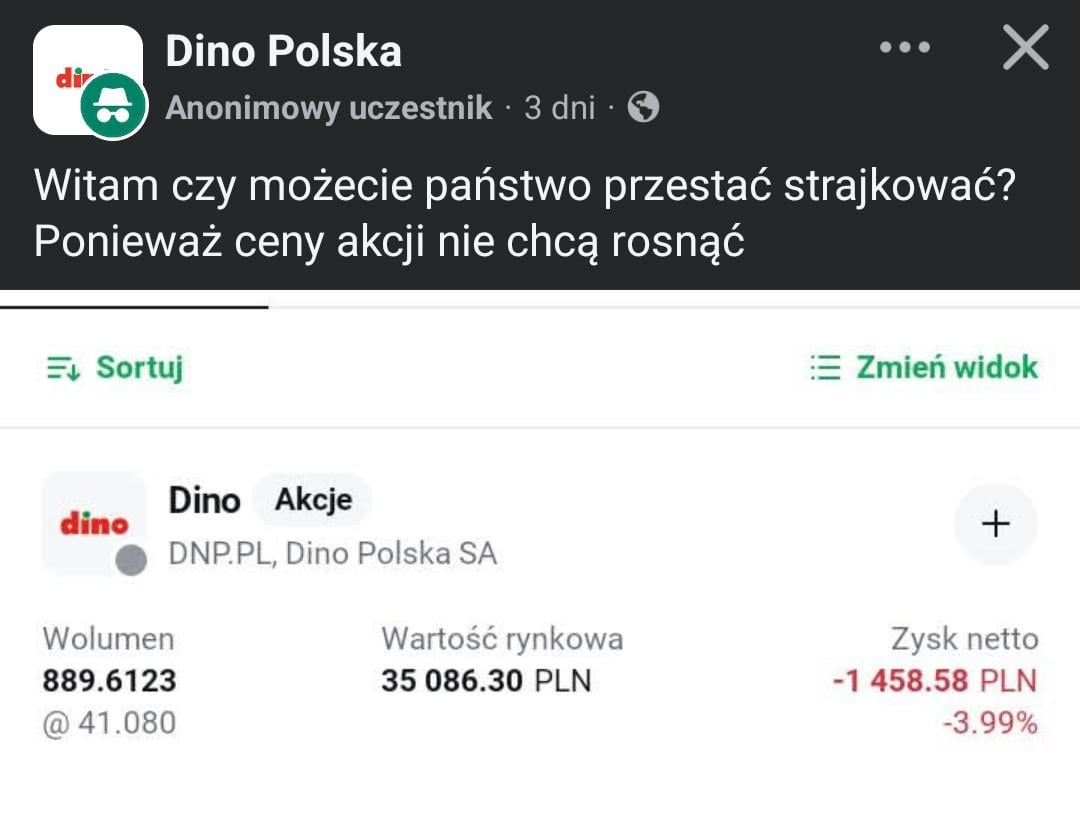
Task: Select the Wartość rynkowa 35 086.30 PLN value
Action: 486,681
